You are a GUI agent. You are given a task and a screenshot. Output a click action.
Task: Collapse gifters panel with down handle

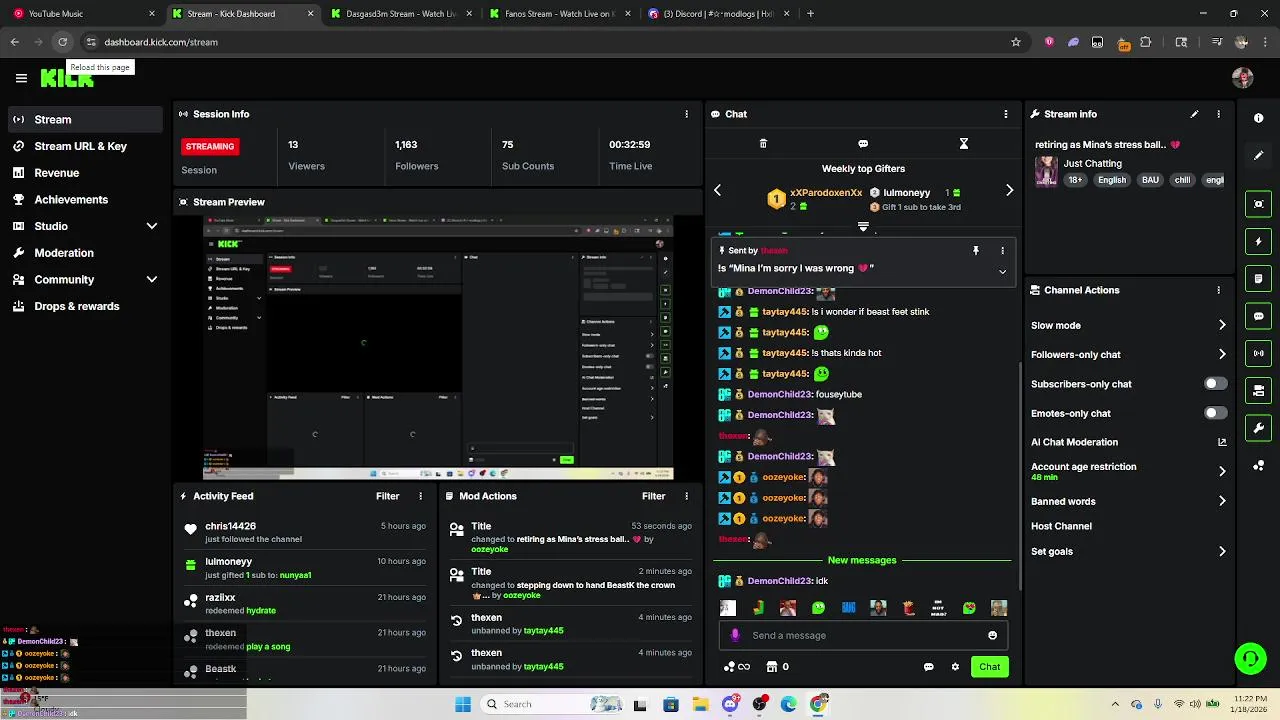[x=863, y=228]
